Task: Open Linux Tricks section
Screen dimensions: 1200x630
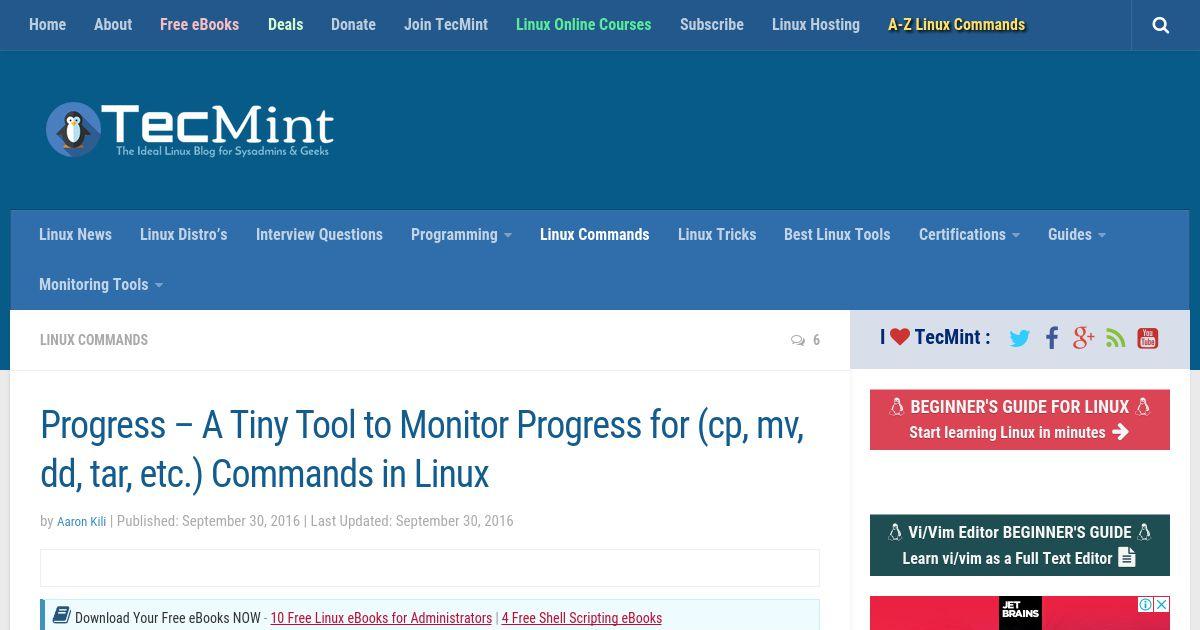Action: point(716,234)
